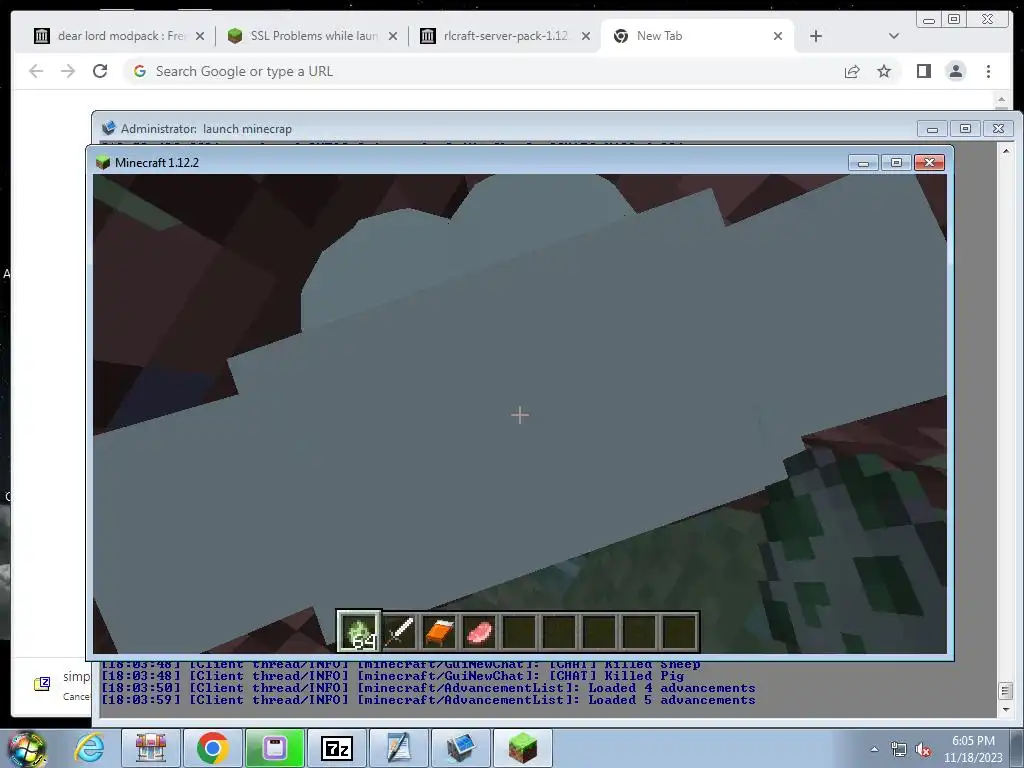Click the launch minecrap console title icon
The image size is (1024, 768).
click(x=108, y=128)
